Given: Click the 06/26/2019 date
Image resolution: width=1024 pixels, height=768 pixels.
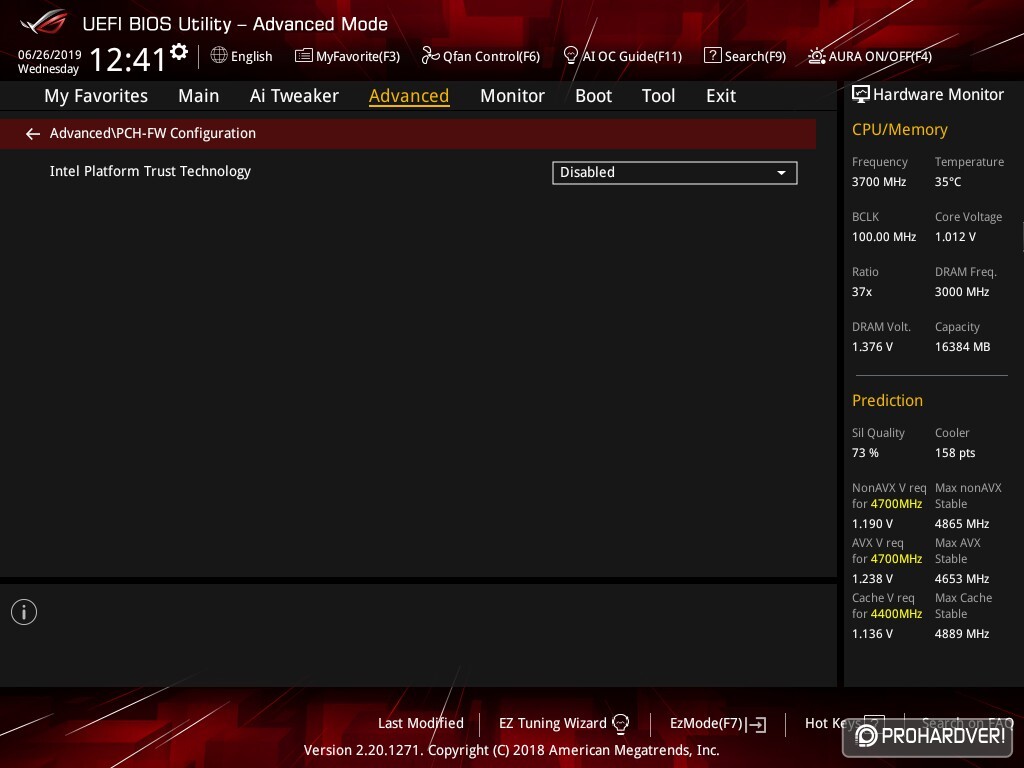Looking at the screenshot, I should [x=50, y=55].
